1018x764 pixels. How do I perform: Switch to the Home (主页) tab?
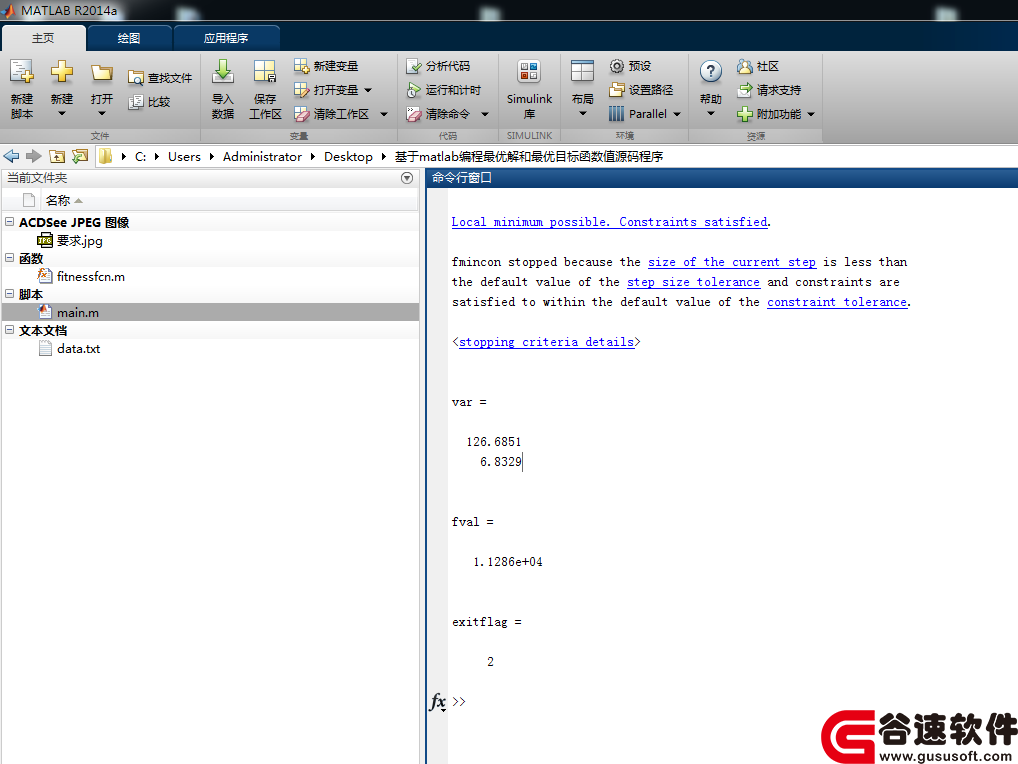pos(43,38)
